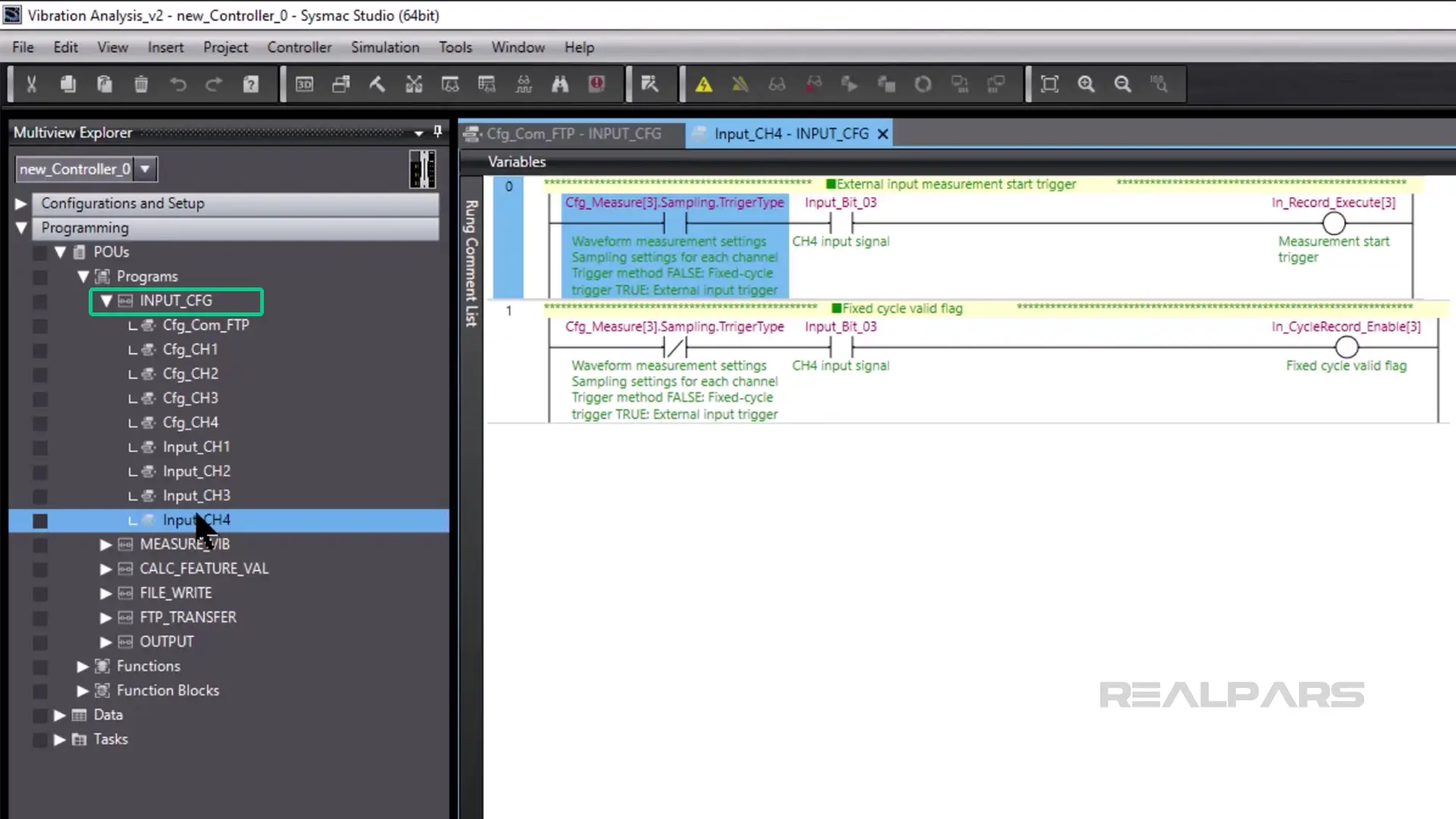The image size is (1456, 819).
Task: Expand the Function Blocks node
Action: 83,691
